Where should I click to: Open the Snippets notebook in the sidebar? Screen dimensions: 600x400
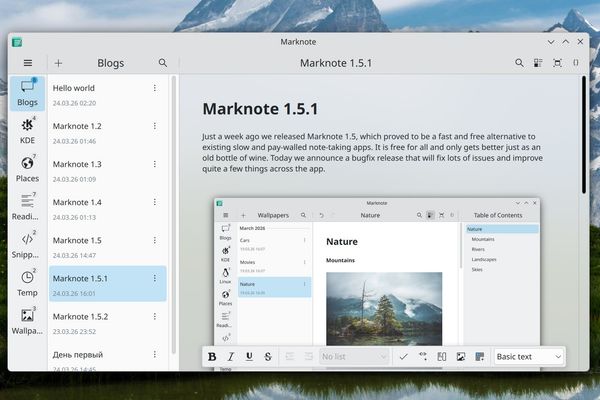28,245
